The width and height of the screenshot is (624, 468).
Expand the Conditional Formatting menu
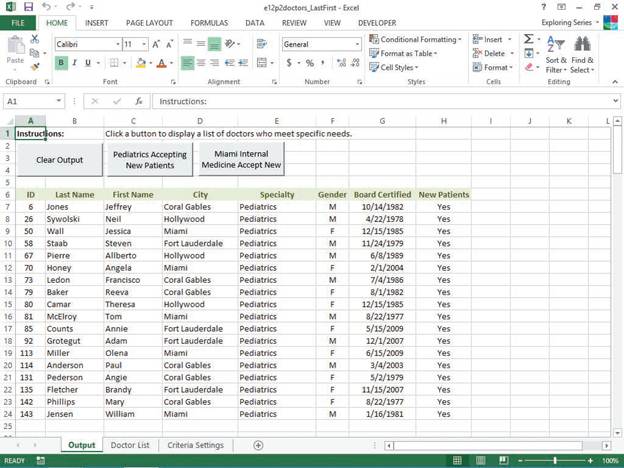[418, 40]
